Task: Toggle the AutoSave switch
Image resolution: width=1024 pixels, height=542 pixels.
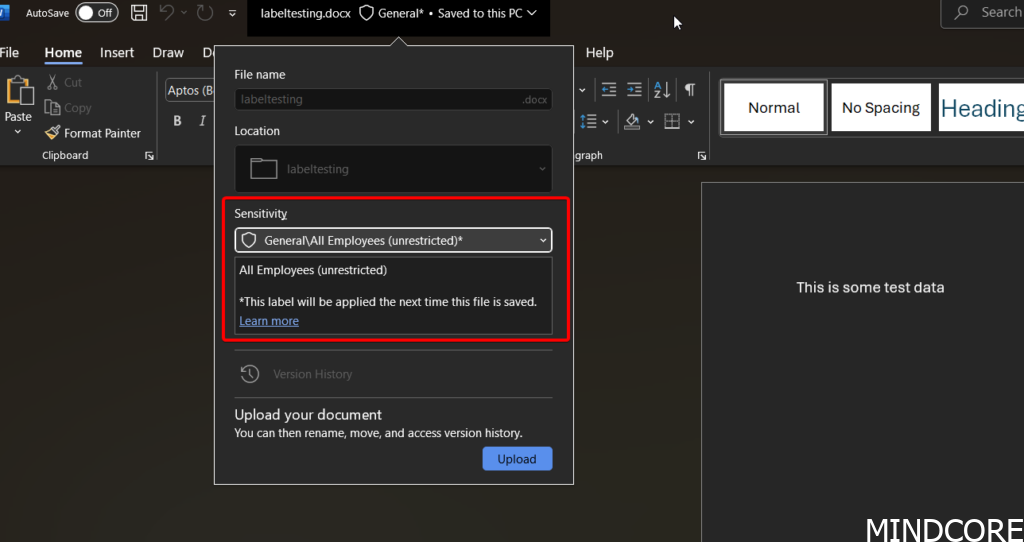Action: point(96,13)
